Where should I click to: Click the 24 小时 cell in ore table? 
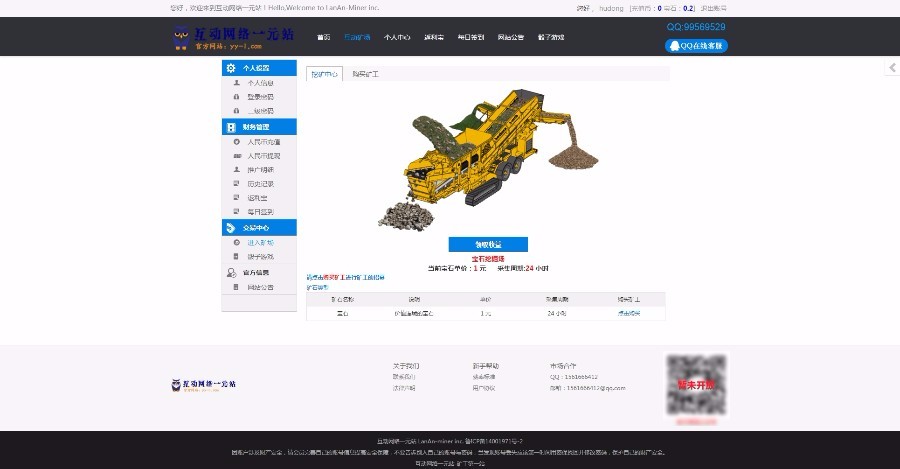point(557,313)
